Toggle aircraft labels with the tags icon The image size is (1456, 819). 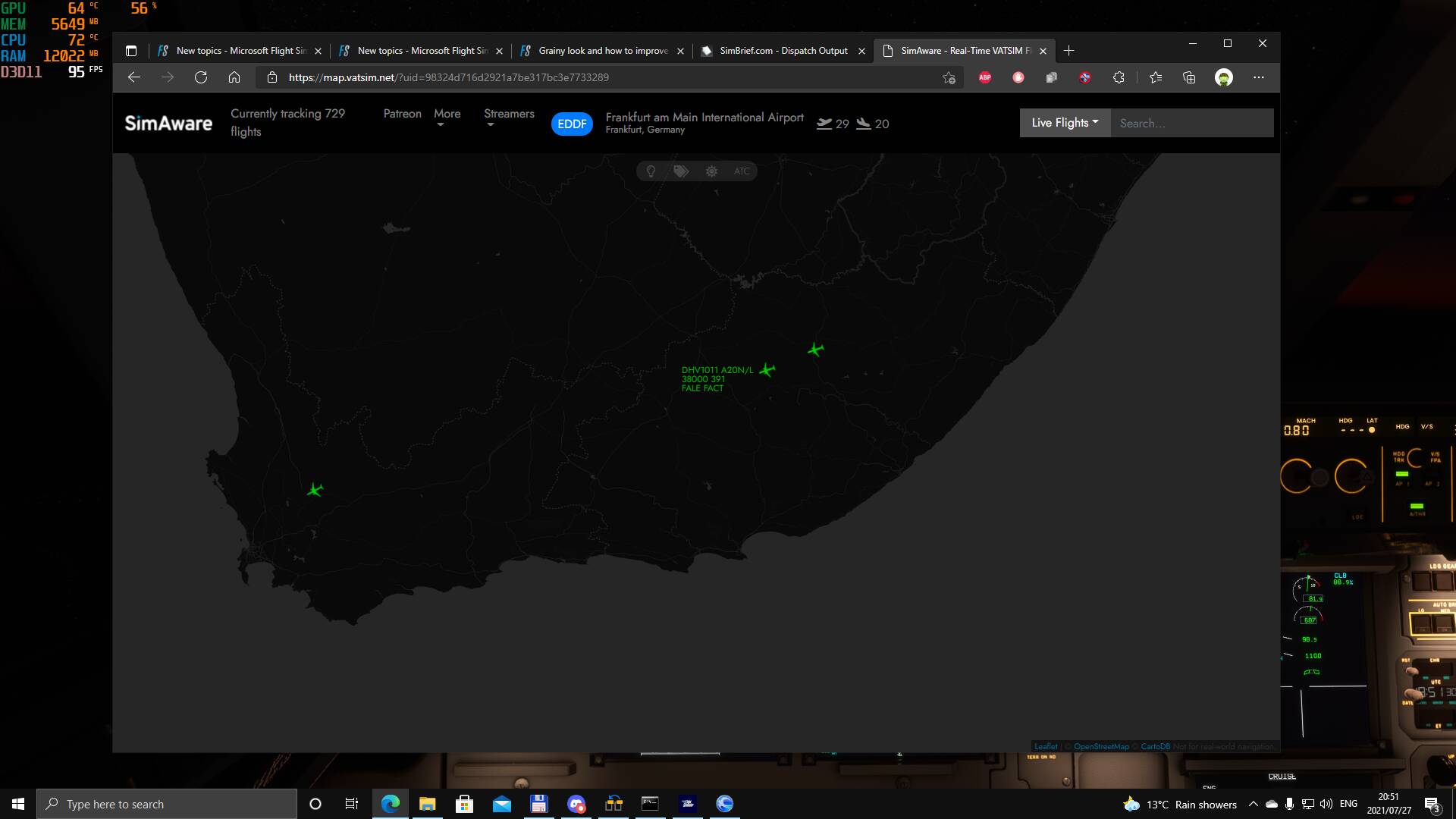[681, 171]
